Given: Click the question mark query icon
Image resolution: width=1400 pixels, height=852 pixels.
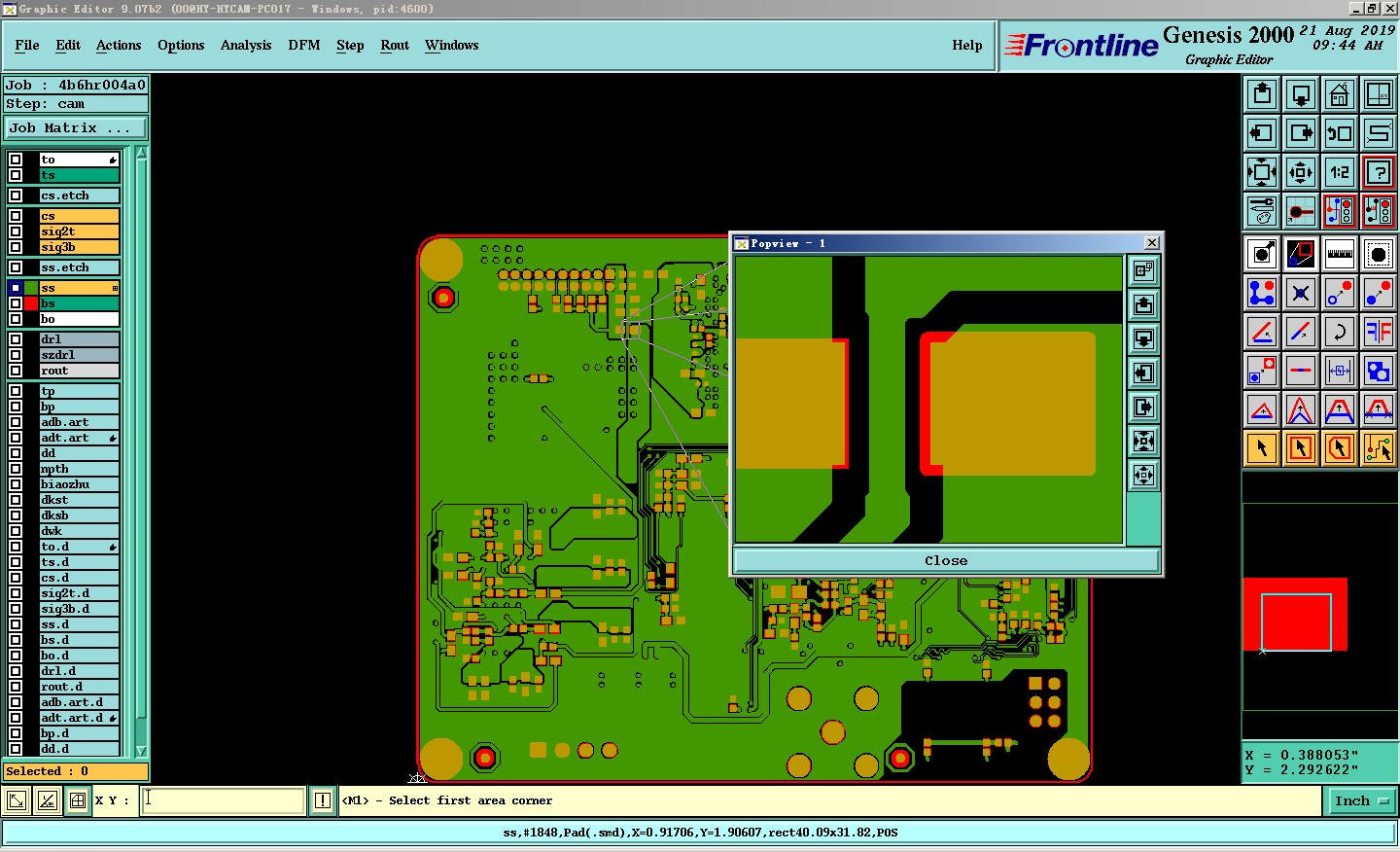Looking at the screenshot, I should tap(1379, 172).
